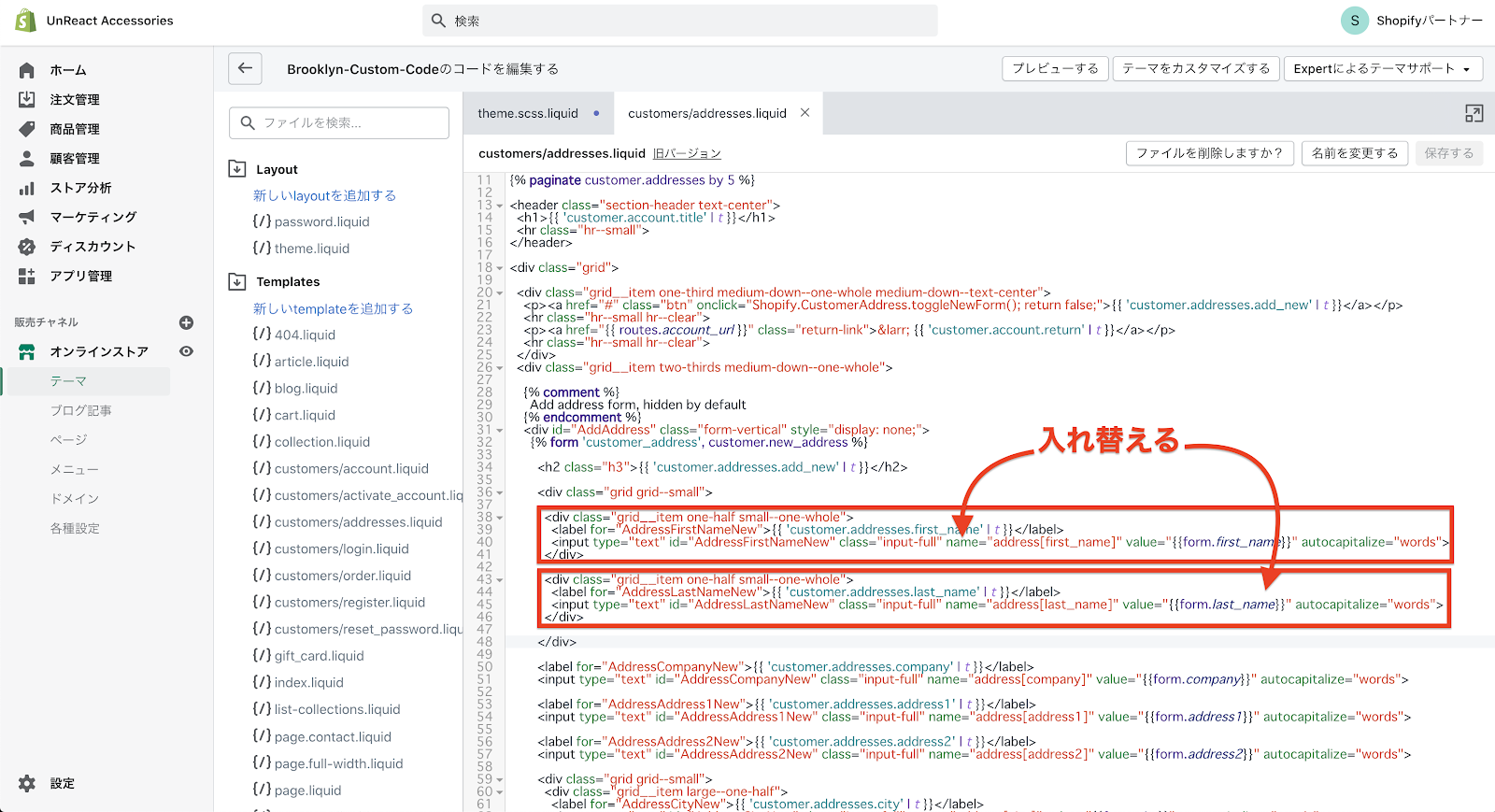Open Expertによるテーマサポート dropdown
Viewport: 1495px width, 812px height.
click(x=1382, y=68)
